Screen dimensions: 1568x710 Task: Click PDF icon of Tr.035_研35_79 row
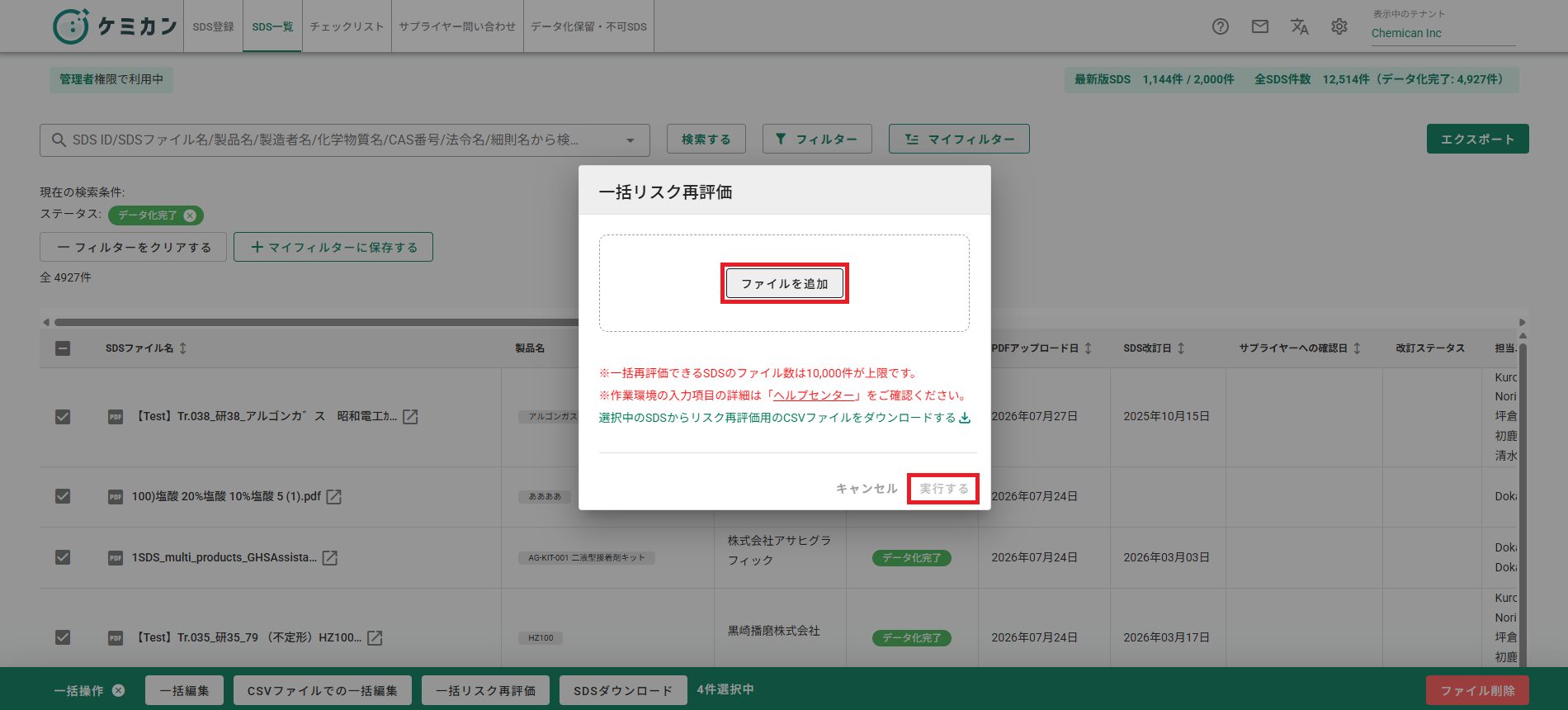tap(116, 637)
